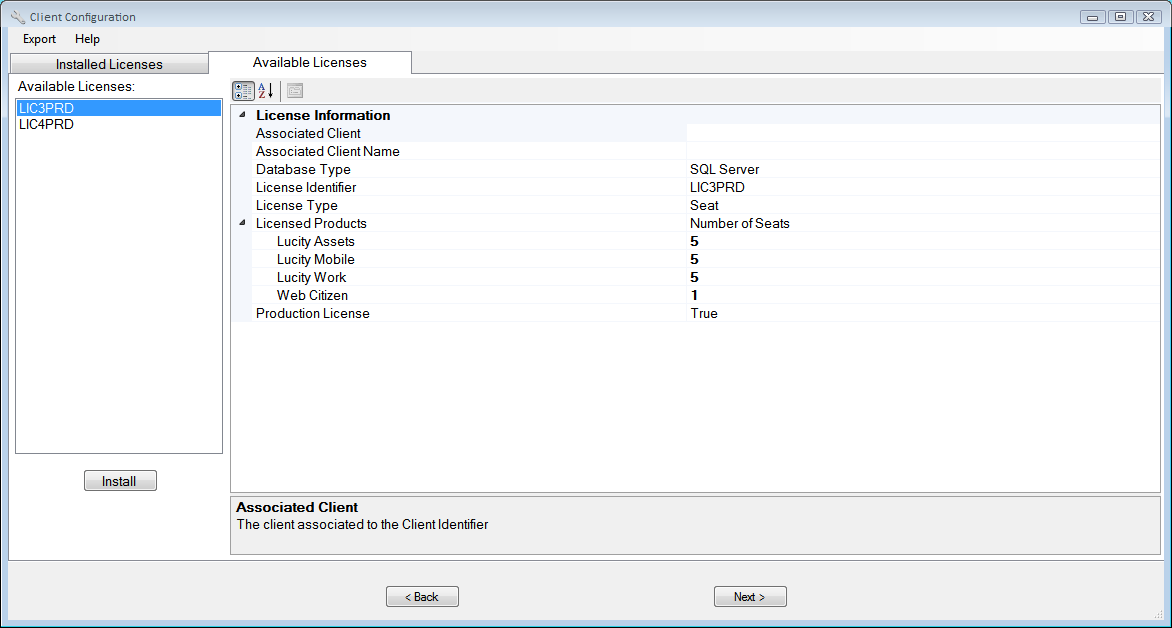Collapse the Licensed Products group
This screenshot has height=628, width=1172.
(242, 223)
